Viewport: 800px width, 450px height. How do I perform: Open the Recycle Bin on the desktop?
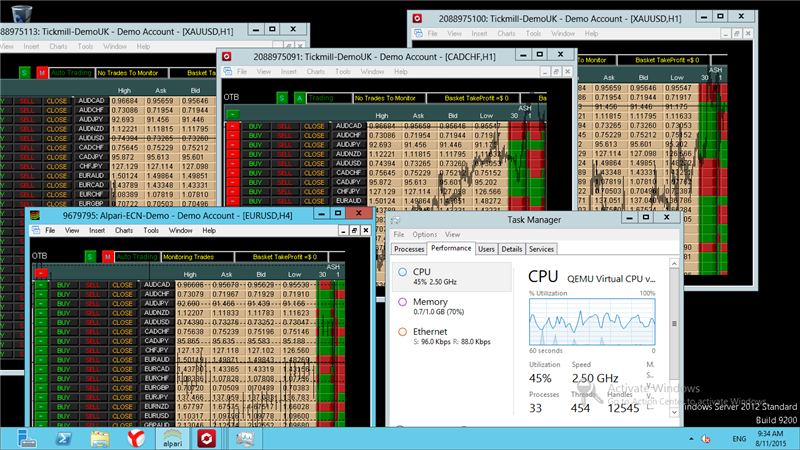pos(21,12)
